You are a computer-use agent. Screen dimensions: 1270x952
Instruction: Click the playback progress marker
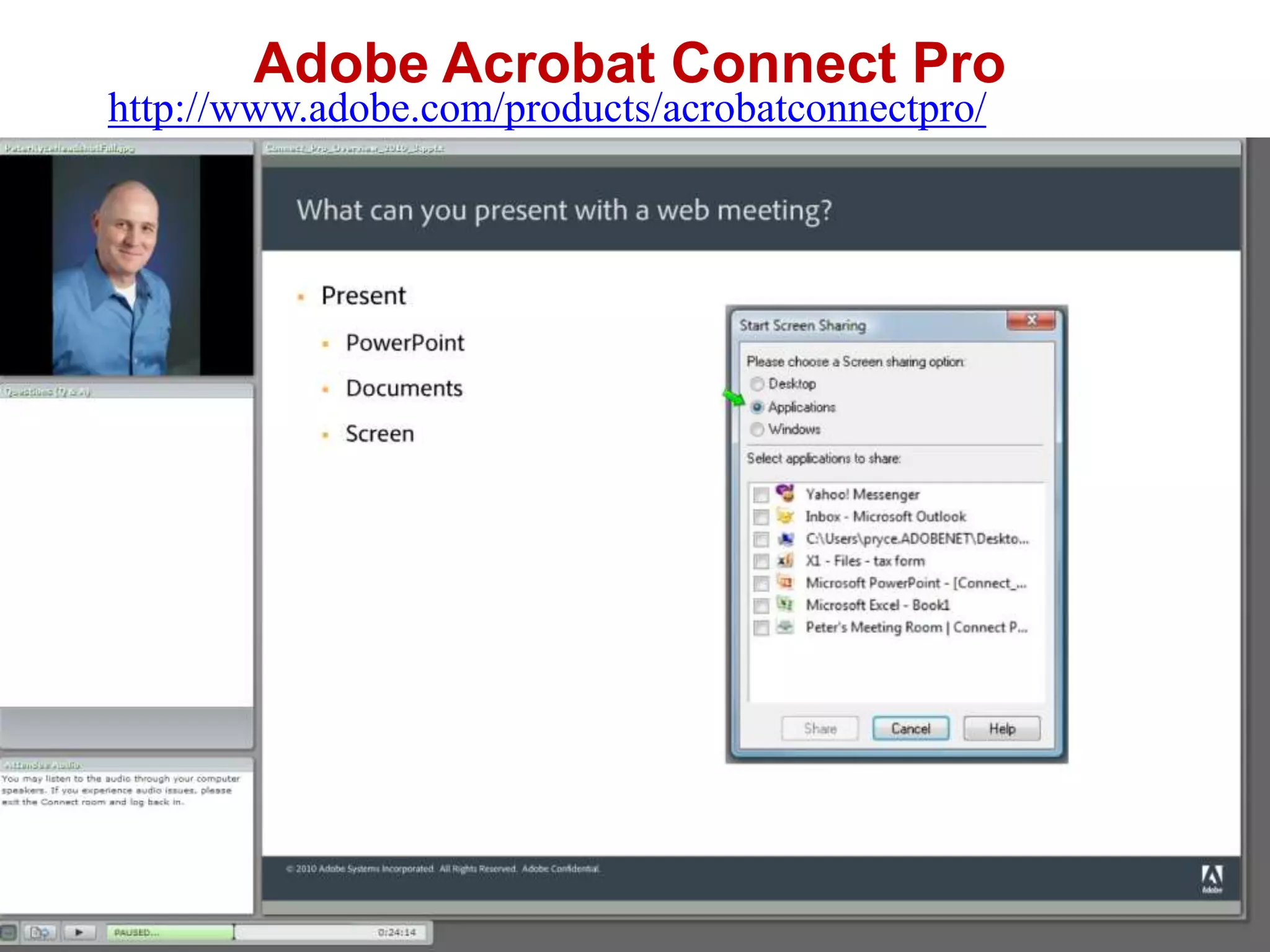click(234, 932)
